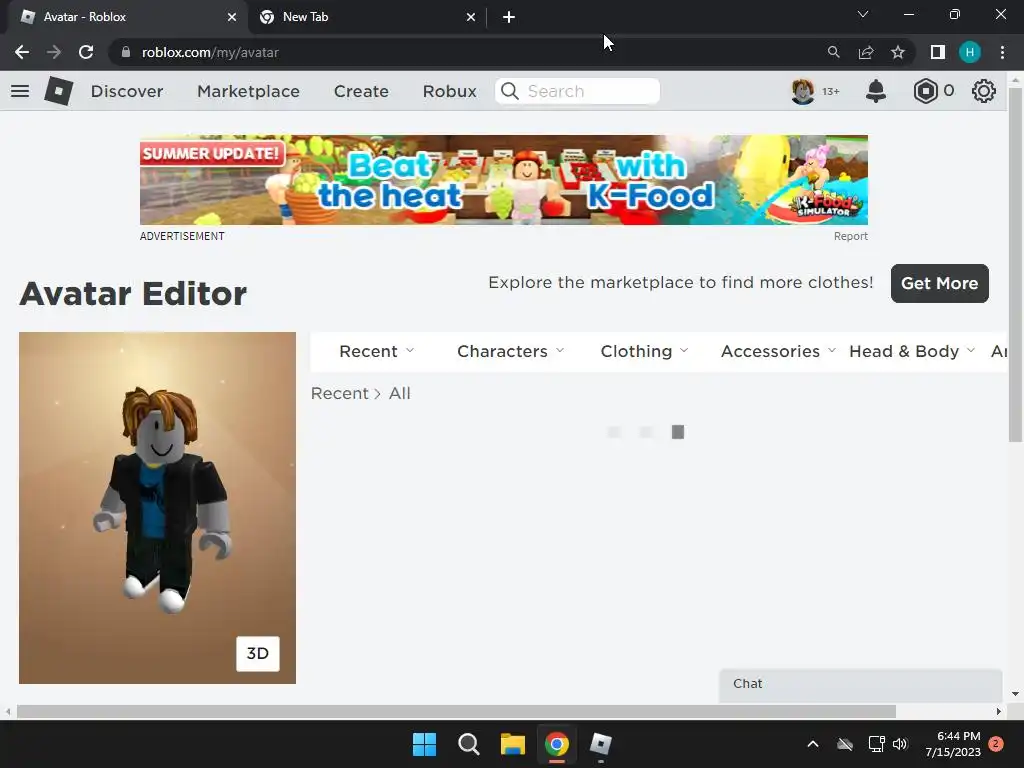1024x768 pixels.
Task: Open the Robux page
Action: pos(449,91)
